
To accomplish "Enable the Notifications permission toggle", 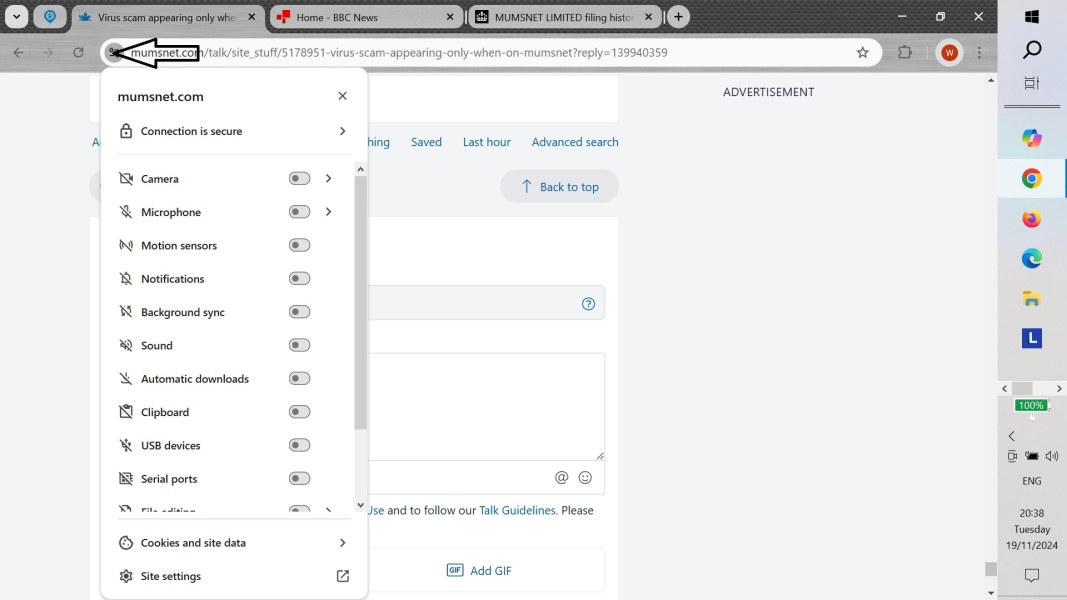I will tap(299, 279).
